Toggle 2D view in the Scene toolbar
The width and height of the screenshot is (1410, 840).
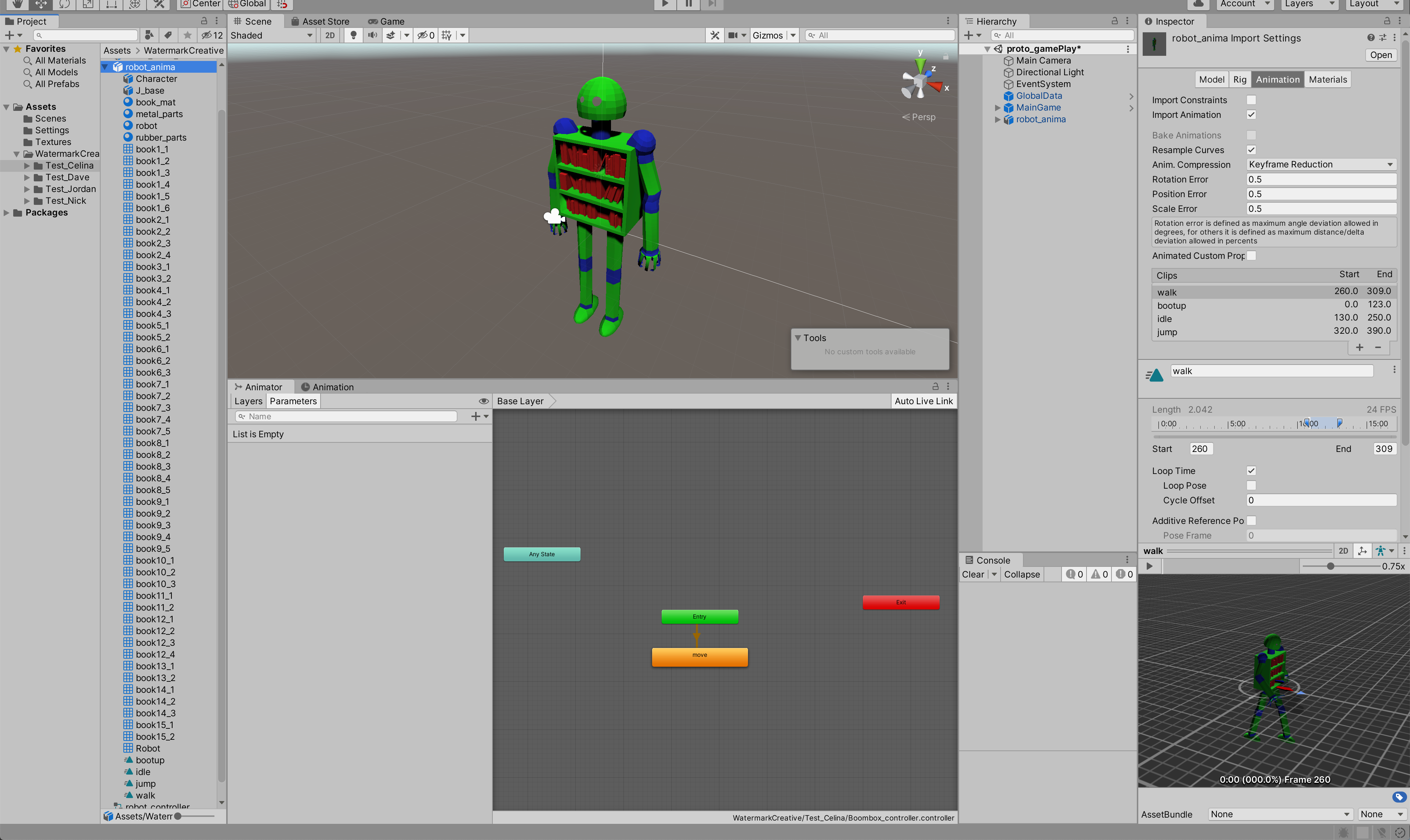329,35
